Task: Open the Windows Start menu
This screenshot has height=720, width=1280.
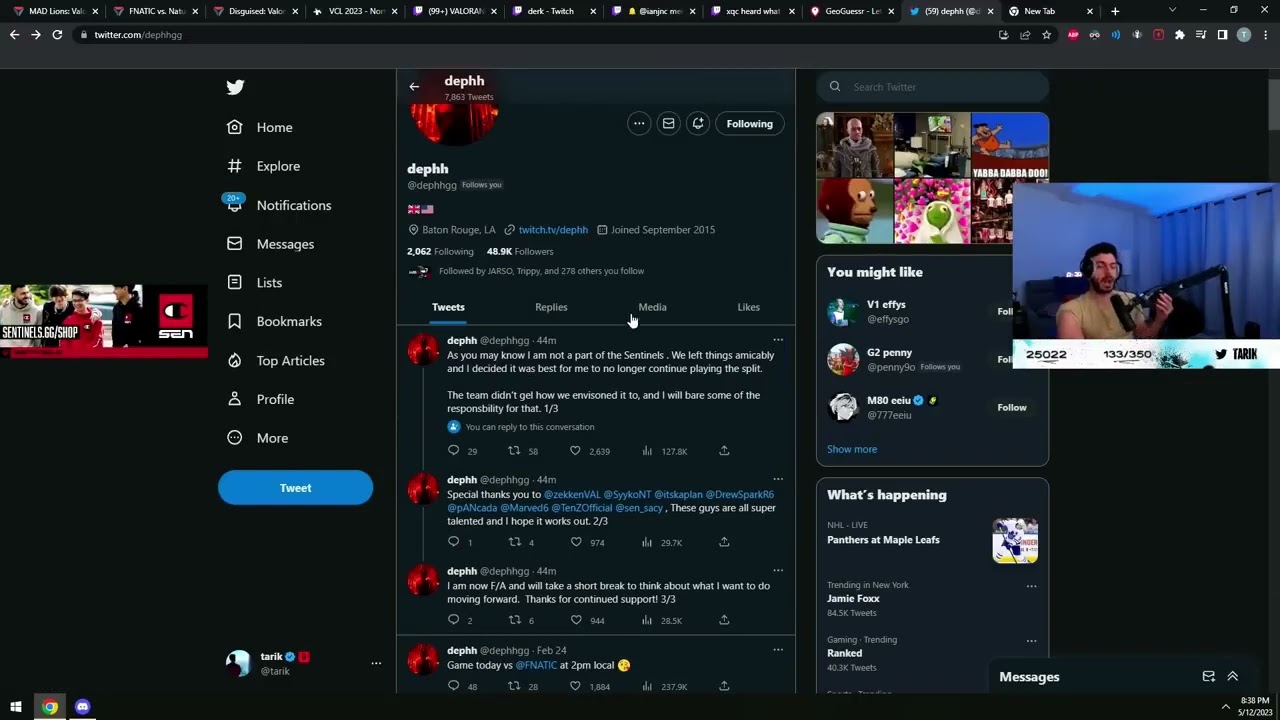Action: click(x=16, y=707)
